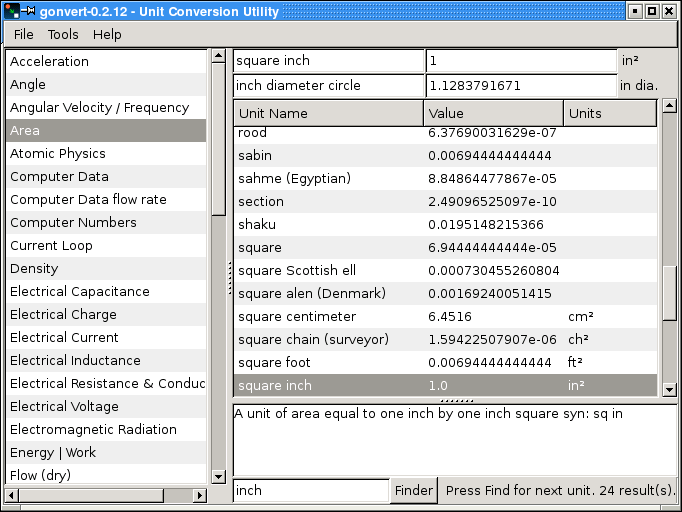Select the Computer Data flow rate category
Viewport: 682px width, 512px height.
pyautogui.click(x=106, y=200)
